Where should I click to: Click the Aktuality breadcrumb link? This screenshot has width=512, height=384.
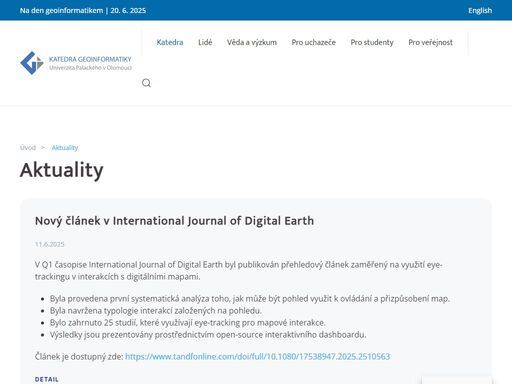[65, 147]
